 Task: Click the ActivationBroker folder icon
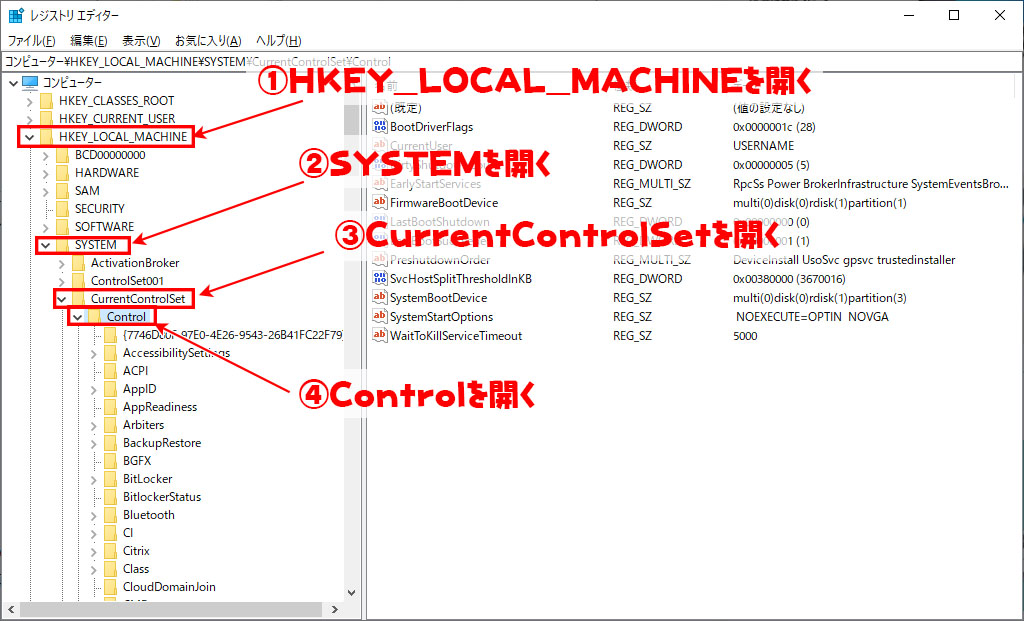[78, 263]
